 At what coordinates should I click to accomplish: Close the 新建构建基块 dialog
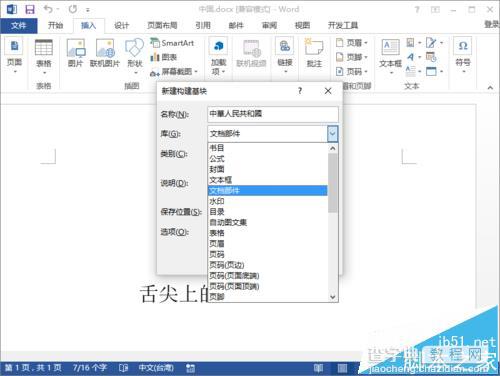(328, 91)
